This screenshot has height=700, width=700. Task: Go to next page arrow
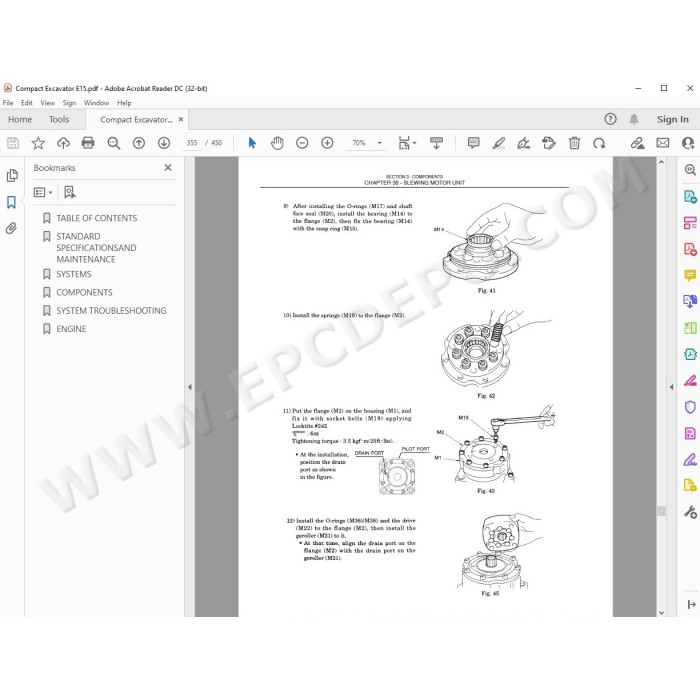tap(164, 143)
